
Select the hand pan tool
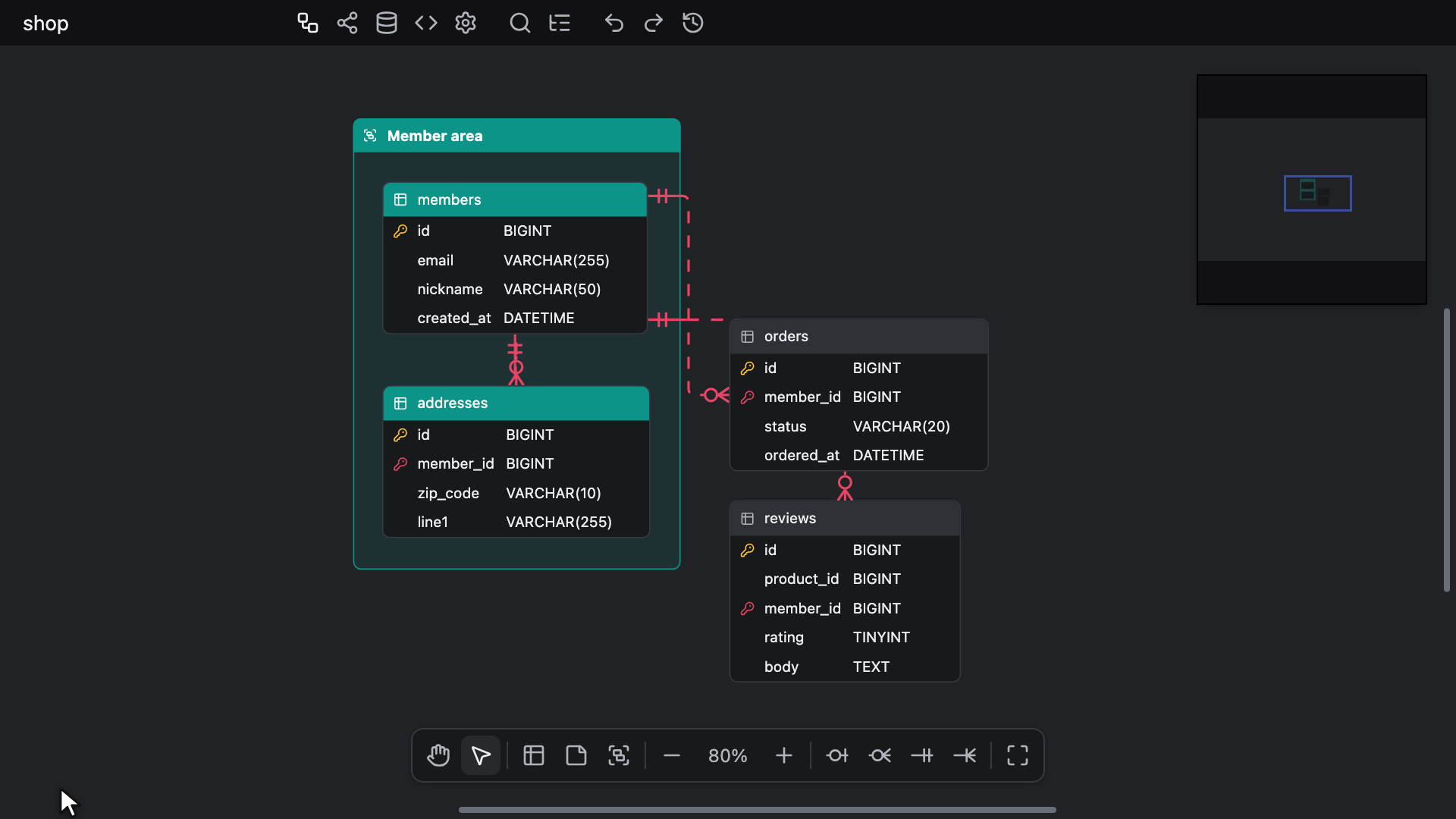pyautogui.click(x=438, y=755)
